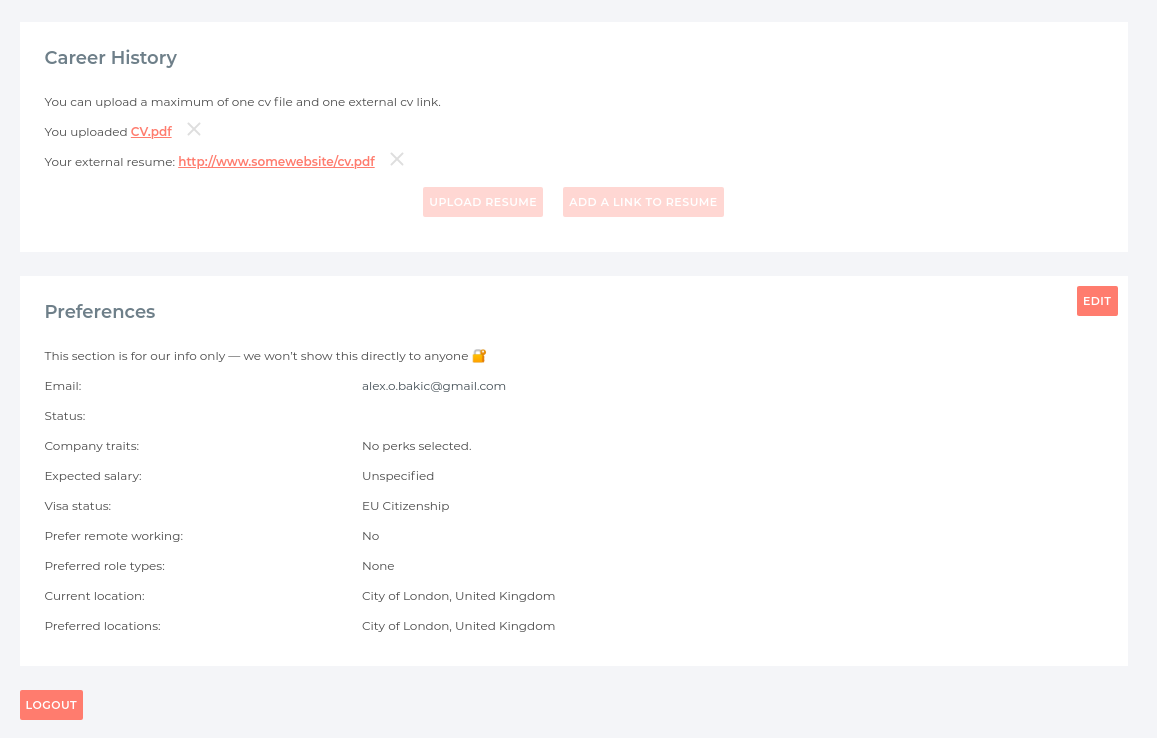The image size is (1157, 738).
Task: Click the Upload Resume button
Action: (483, 202)
